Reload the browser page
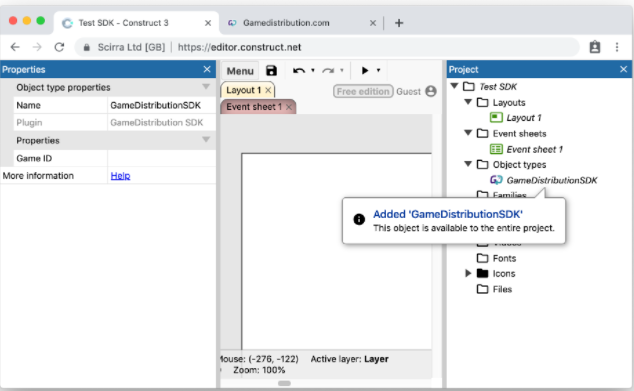 click(59, 47)
